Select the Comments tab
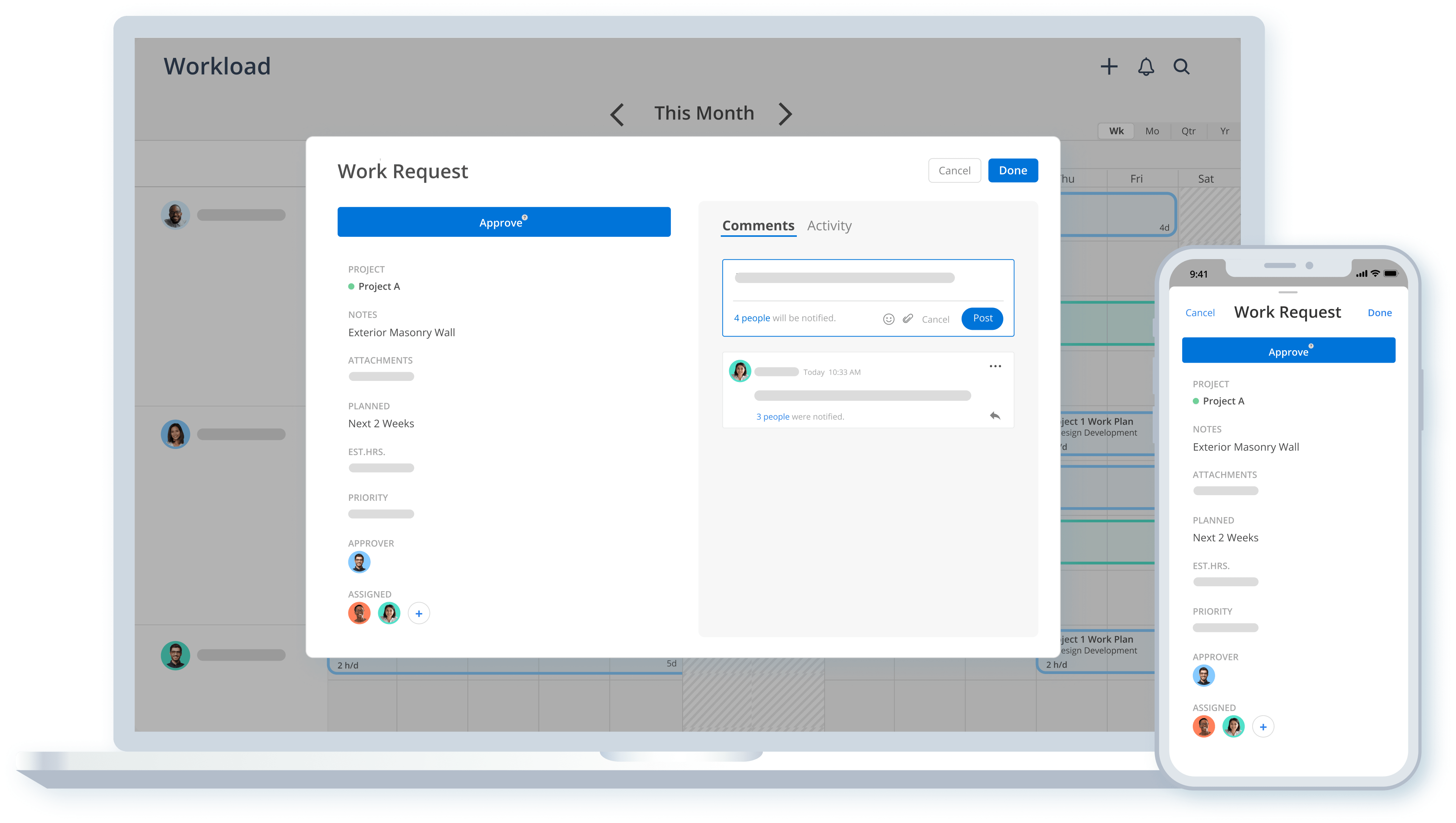1456x823 pixels. 758,225
